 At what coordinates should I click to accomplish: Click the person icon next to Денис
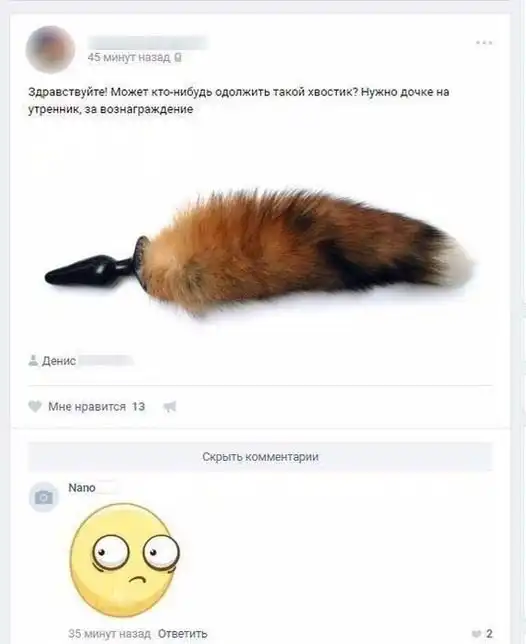33,361
